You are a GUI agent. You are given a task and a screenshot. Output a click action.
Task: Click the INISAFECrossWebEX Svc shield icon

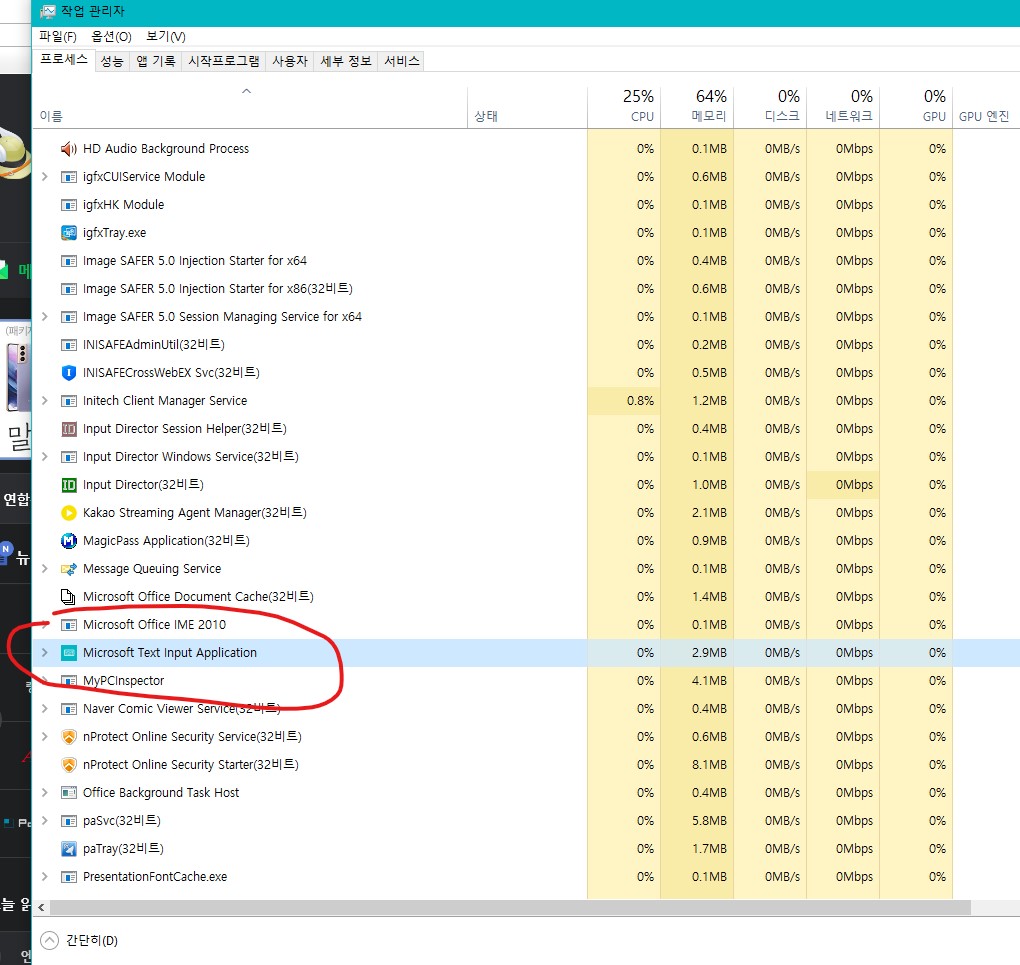68,373
